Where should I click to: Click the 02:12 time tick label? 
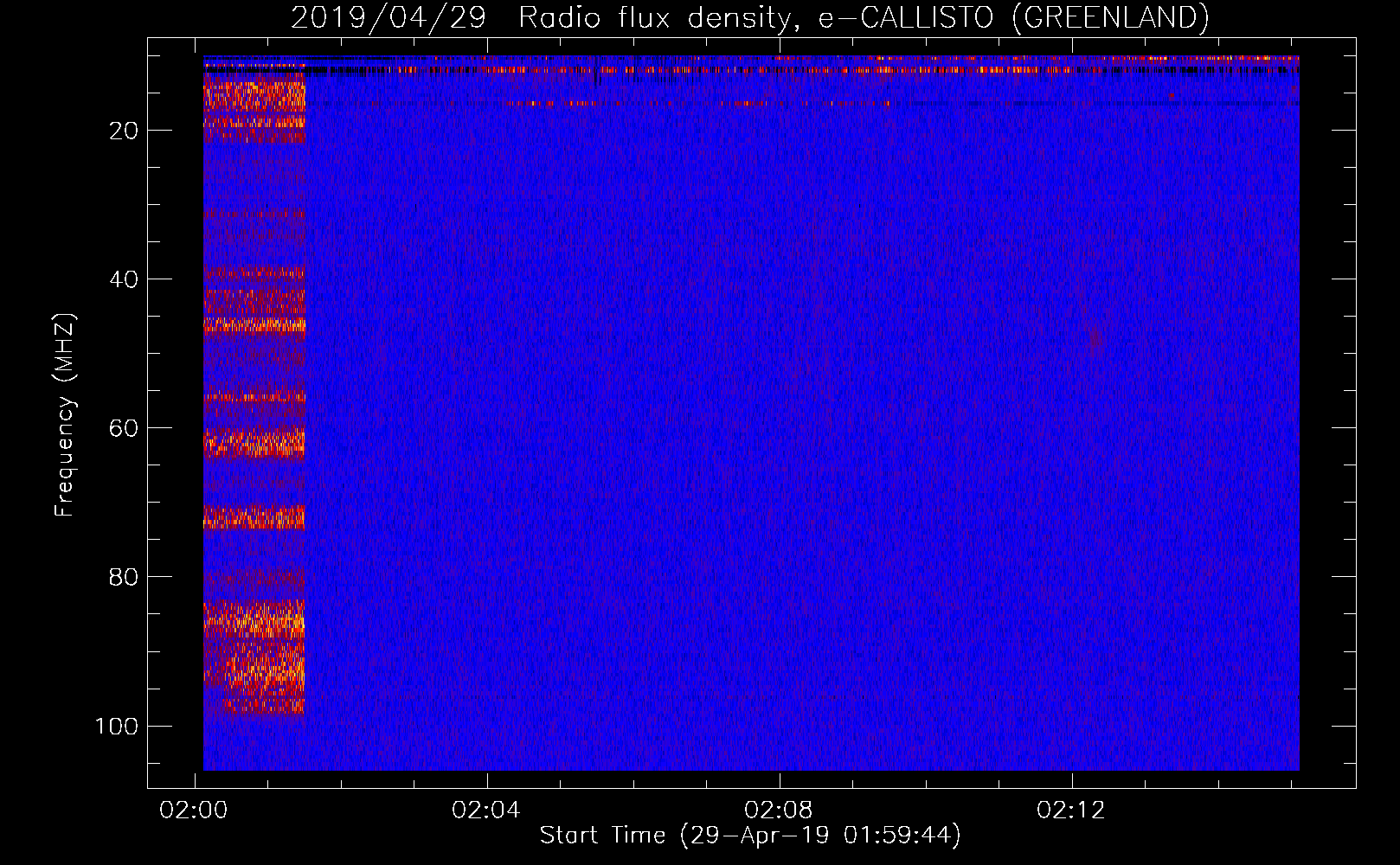tap(1071, 811)
